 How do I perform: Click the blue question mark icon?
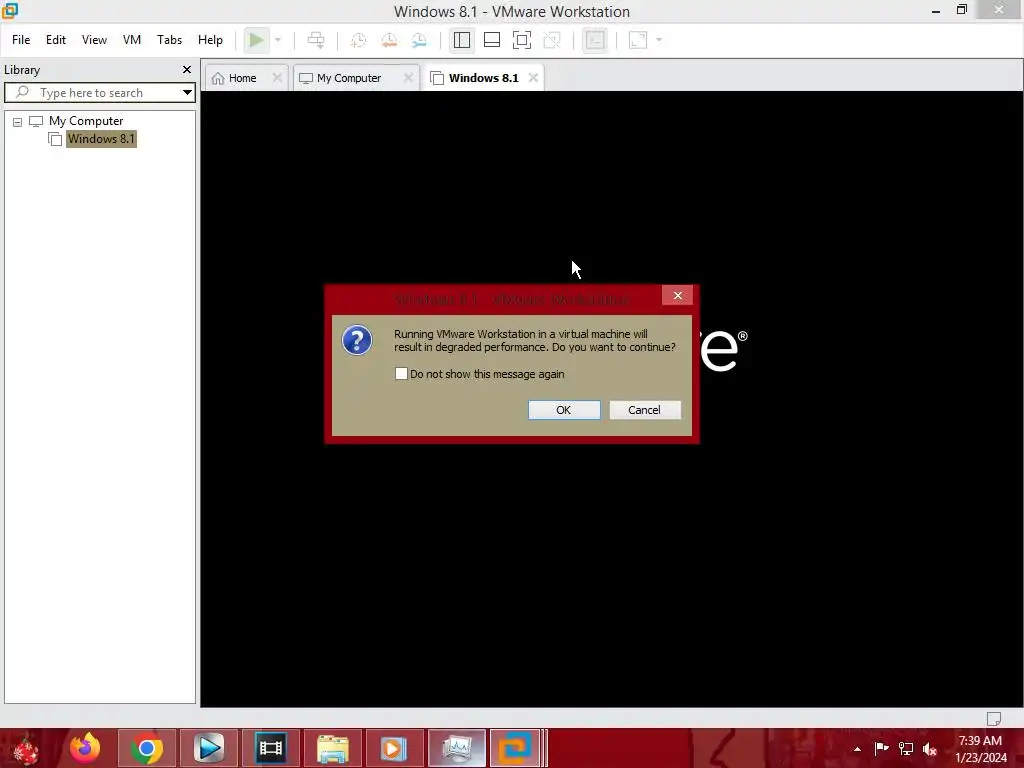pos(357,340)
